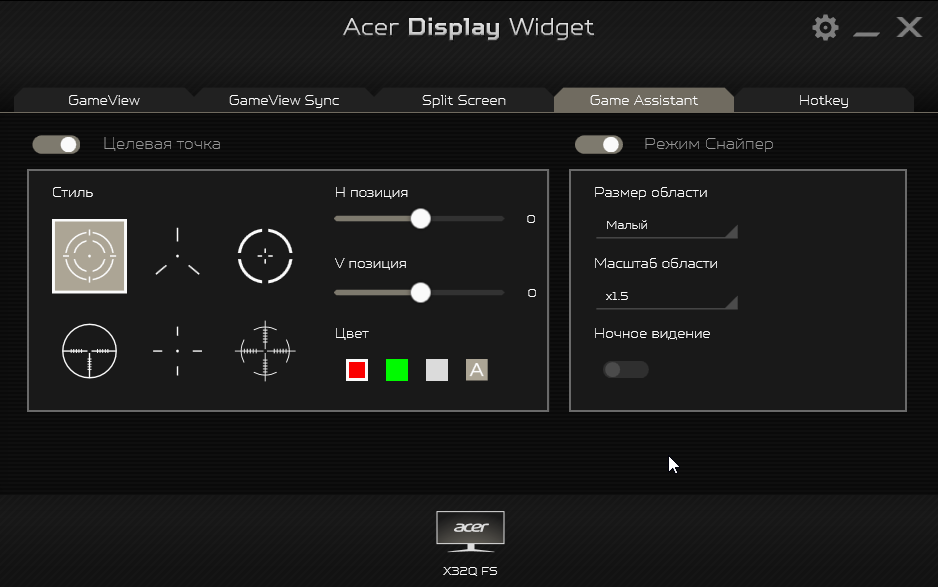Viewport: 938px width, 587px height.
Task: Go to the Split Screen tab
Action: [x=464, y=100]
